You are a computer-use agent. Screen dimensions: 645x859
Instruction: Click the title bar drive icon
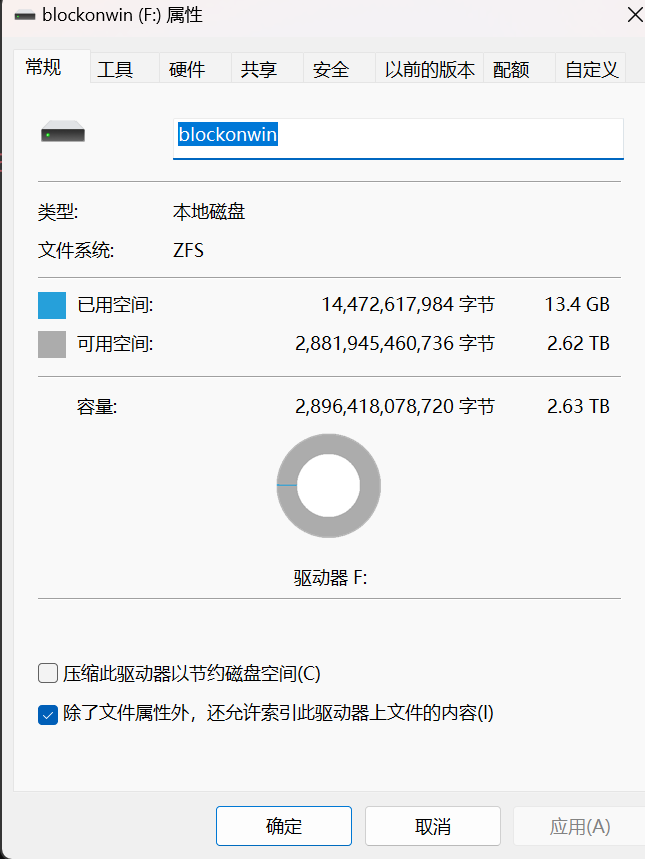(24, 16)
